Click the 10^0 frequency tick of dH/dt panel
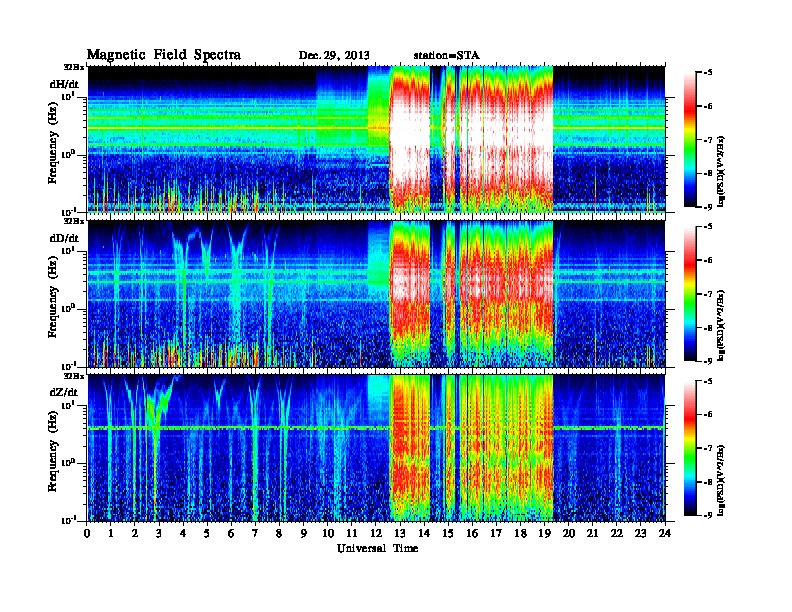This screenshot has height=612, width=792. click(69, 154)
